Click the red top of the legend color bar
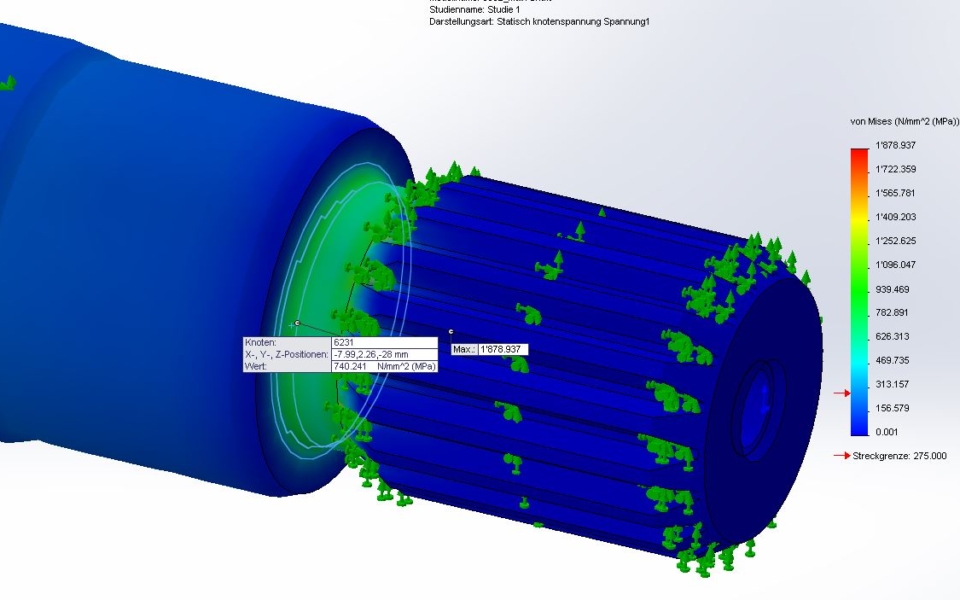Image resolution: width=960 pixels, height=600 pixels. pos(859,154)
